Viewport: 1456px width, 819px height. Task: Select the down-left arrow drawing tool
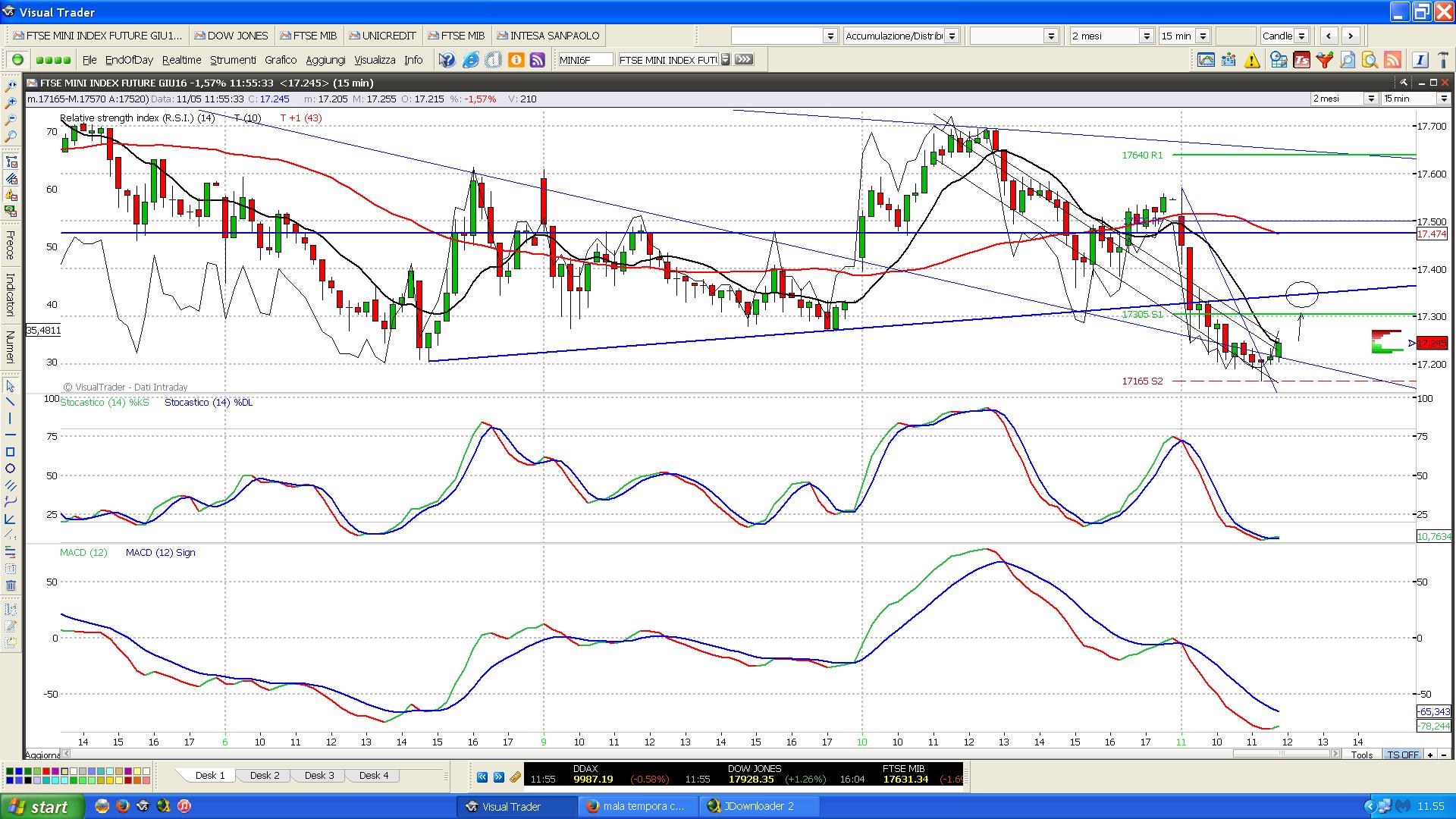pos(11,519)
